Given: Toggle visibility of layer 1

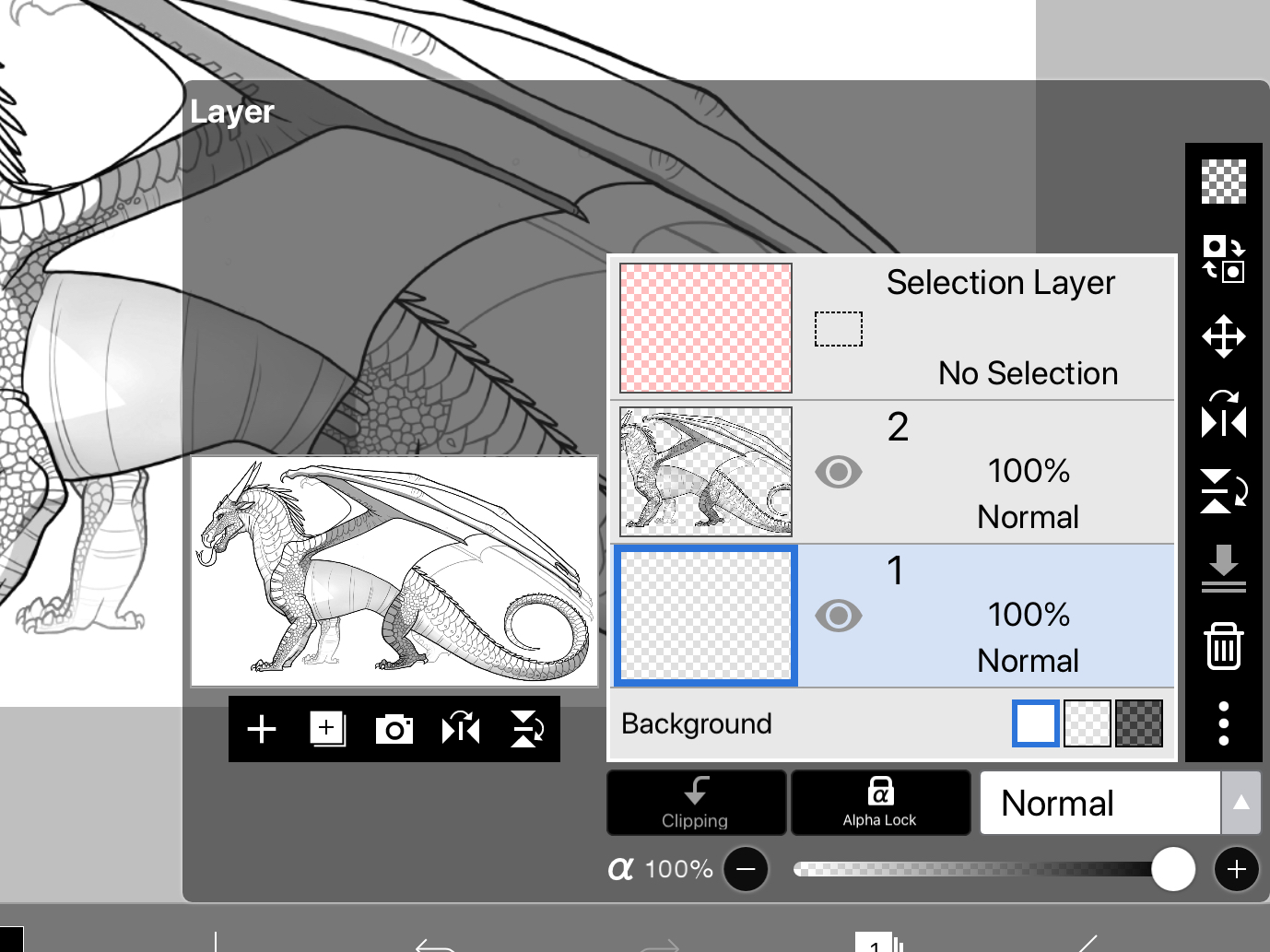Looking at the screenshot, I should (838, 616).
